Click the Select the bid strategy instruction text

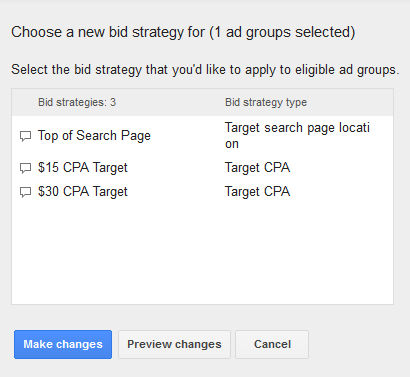205,70
